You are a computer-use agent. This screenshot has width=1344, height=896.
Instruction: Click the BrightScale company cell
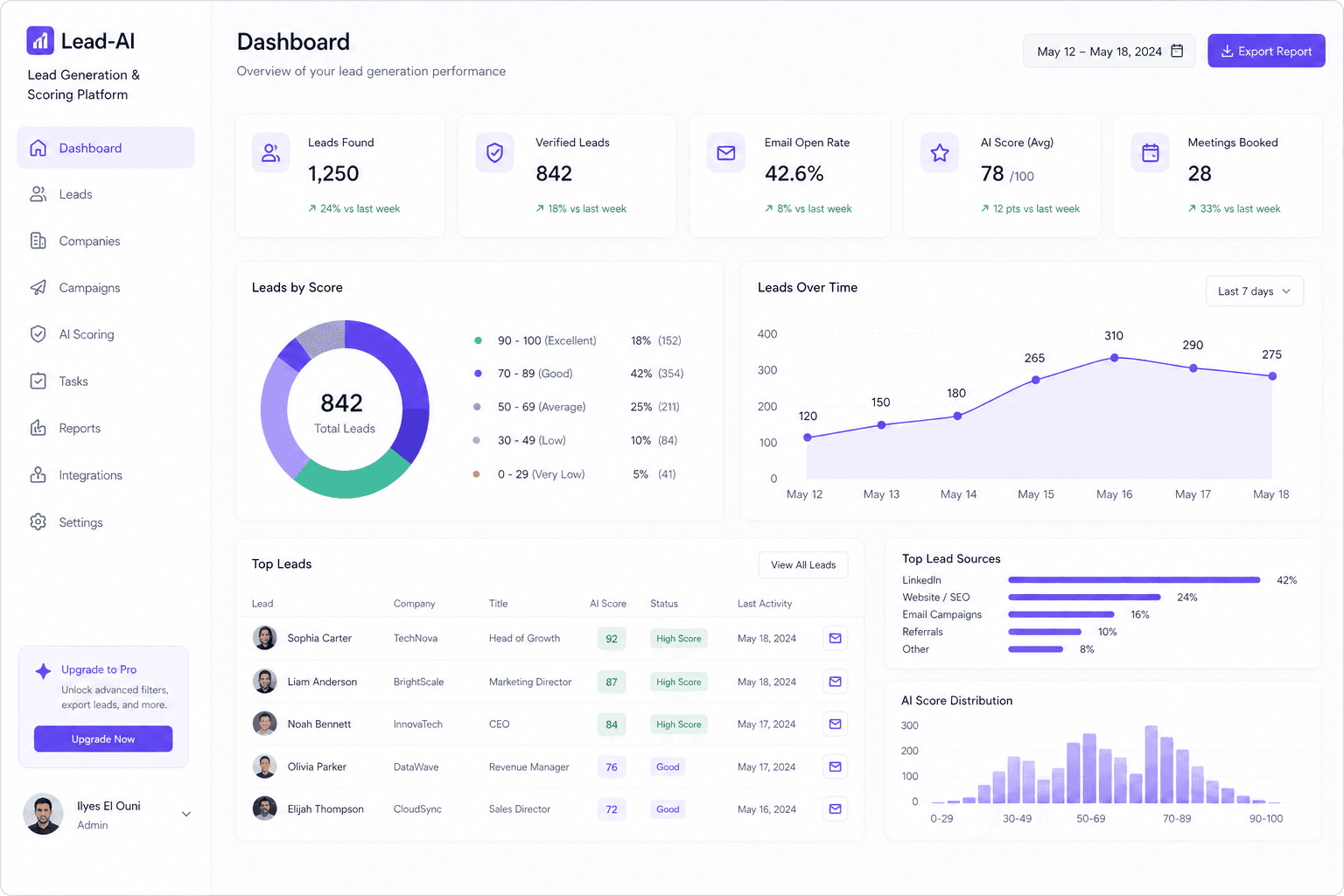pyautogui.click(x=418, y=682)
